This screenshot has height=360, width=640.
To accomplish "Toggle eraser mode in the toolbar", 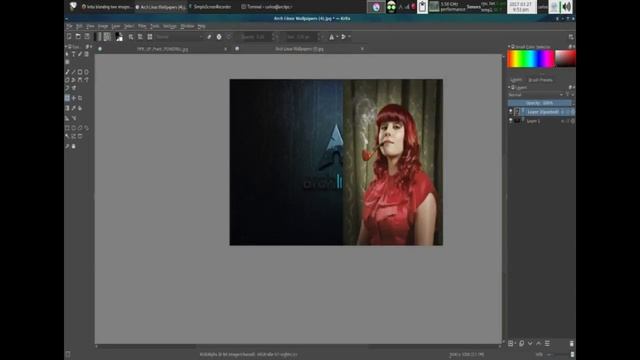I will (x=209, y=37).
